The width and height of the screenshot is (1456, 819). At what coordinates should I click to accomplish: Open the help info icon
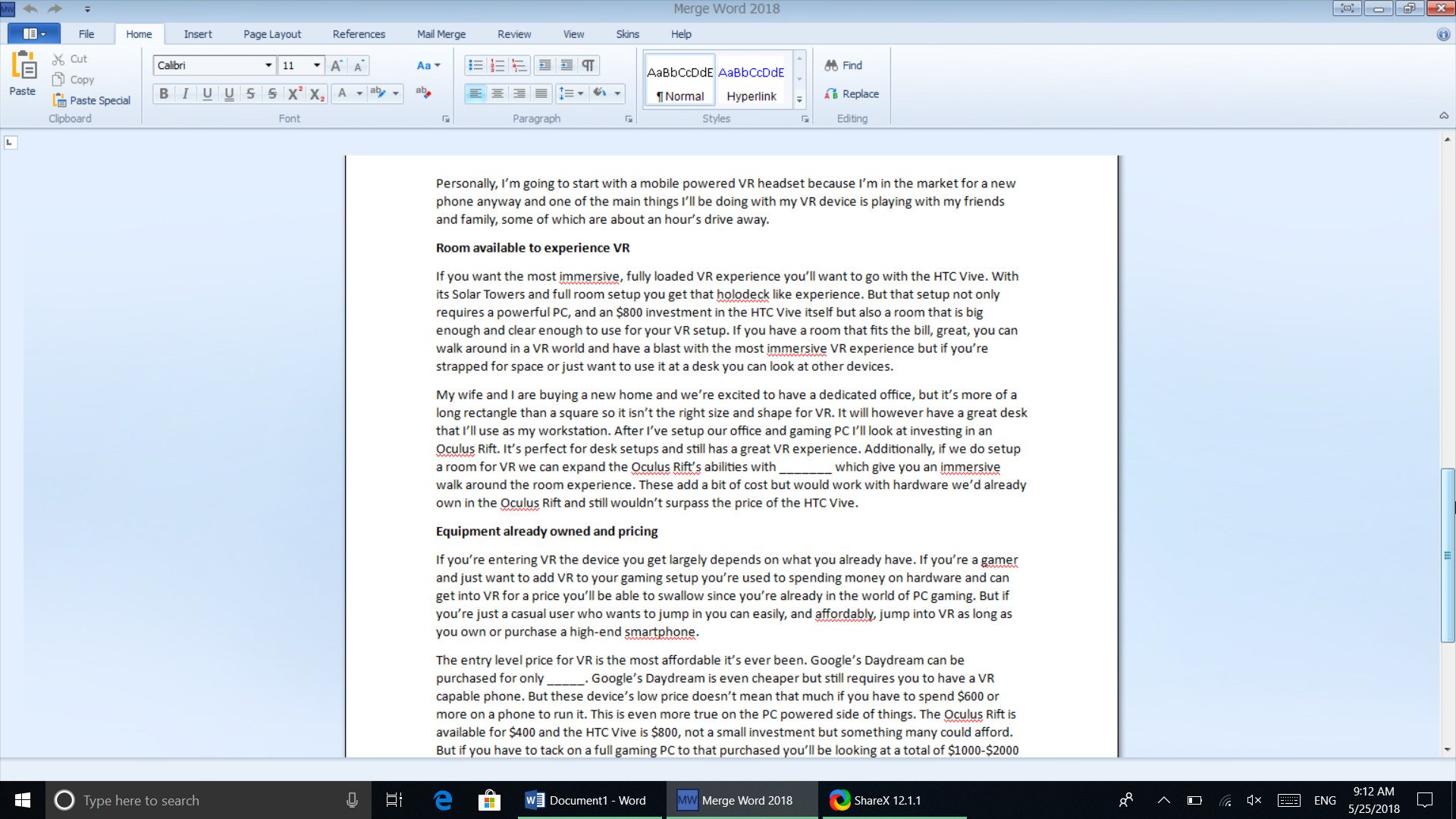pyautogui.click(x=1443, y=34)
